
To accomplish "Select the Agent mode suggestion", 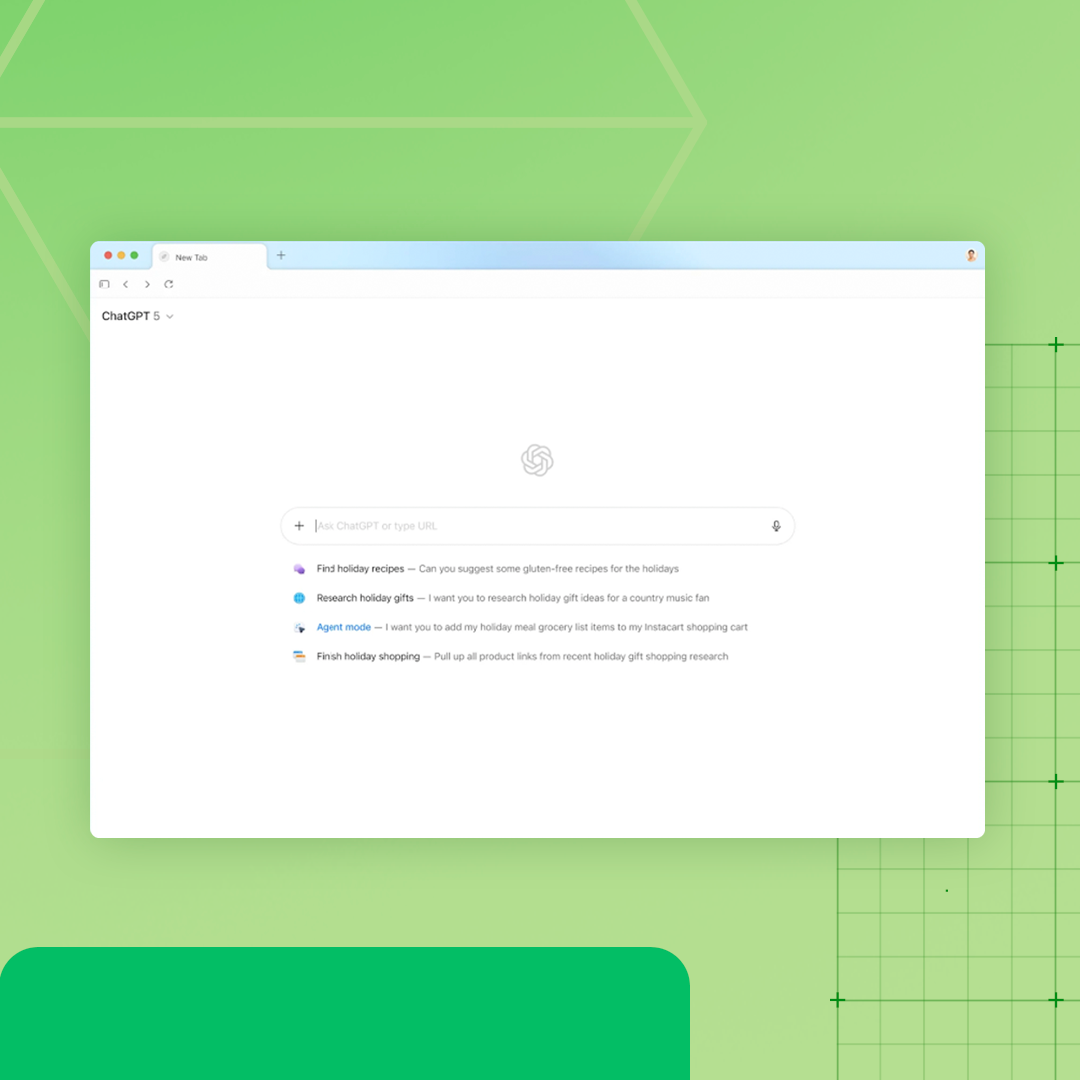I will pyautogui.click(x=344, y=627).
